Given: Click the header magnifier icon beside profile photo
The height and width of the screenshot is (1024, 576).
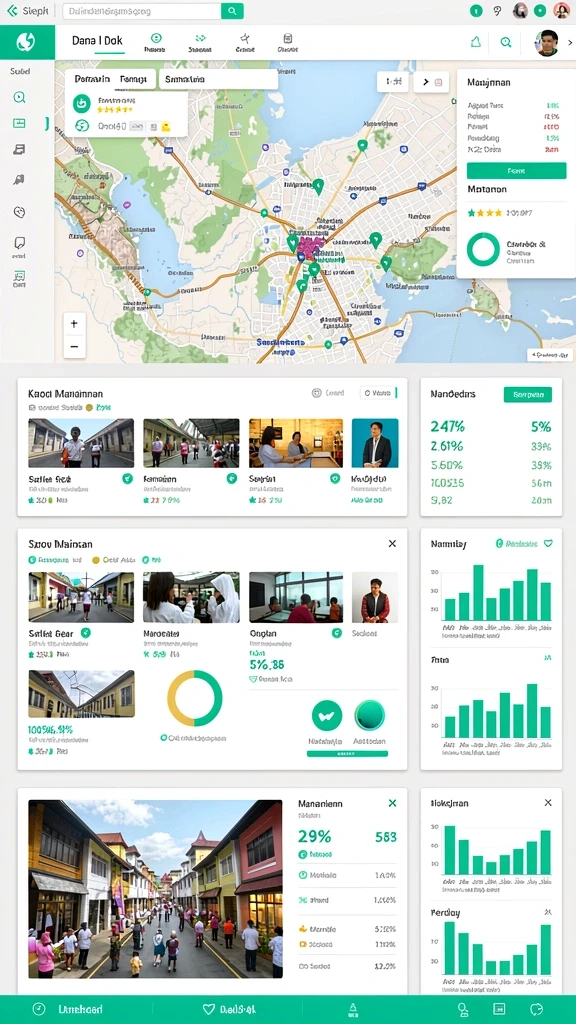Looking at the screenshot, I should (505, 42).
